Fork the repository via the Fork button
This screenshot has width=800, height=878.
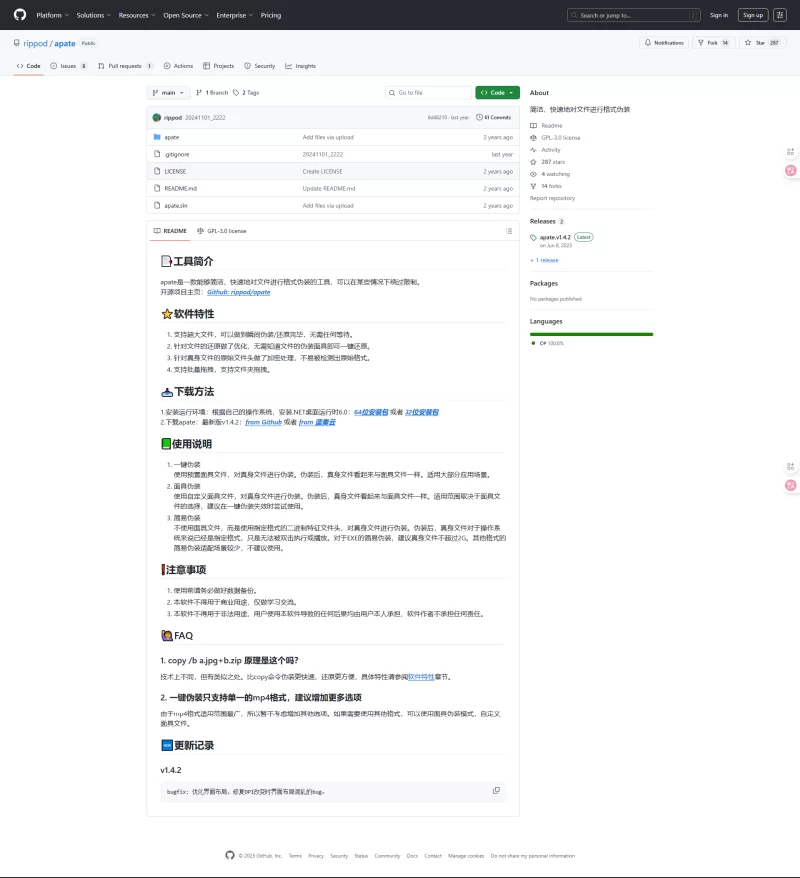[713, 43]
